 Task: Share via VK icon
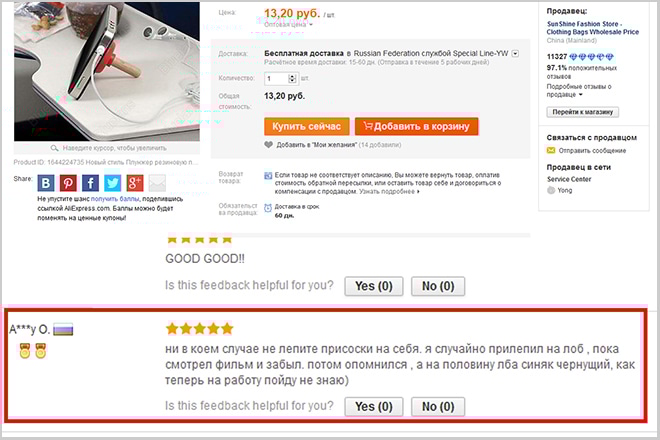(46, 183)
